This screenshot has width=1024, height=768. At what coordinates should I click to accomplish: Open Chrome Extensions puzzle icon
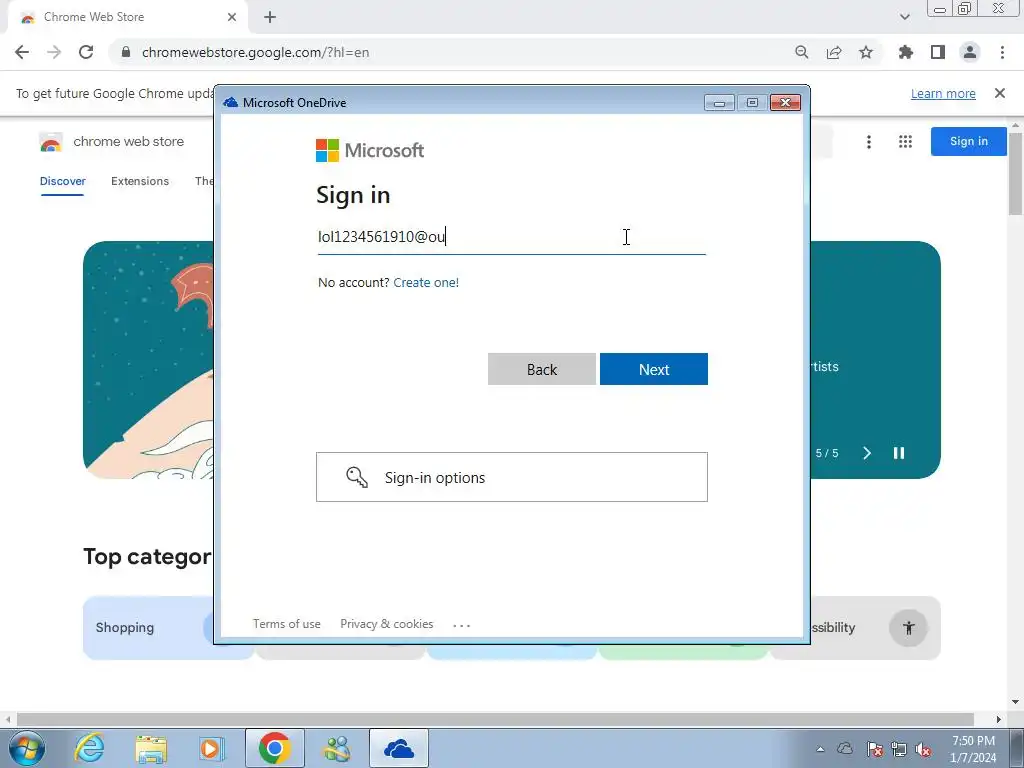(906, 52)
